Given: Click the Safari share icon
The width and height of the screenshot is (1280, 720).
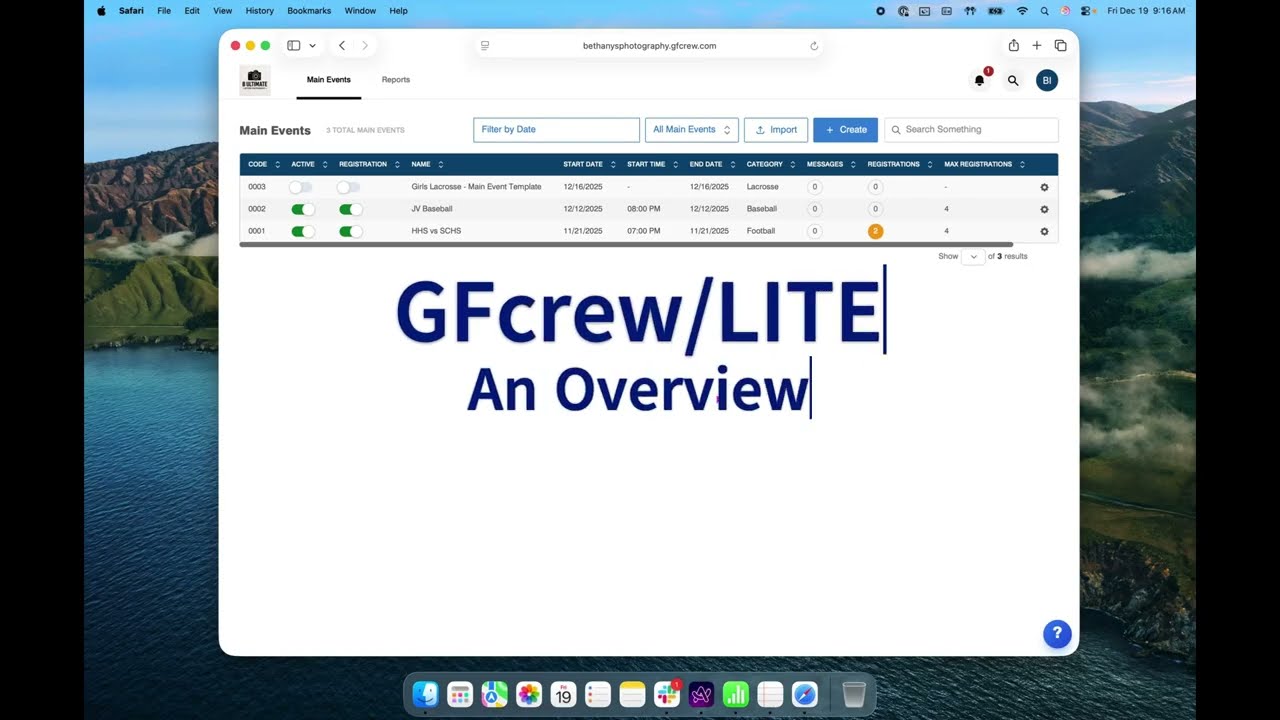Looking at the screenshot, I should coord(1013,45).
